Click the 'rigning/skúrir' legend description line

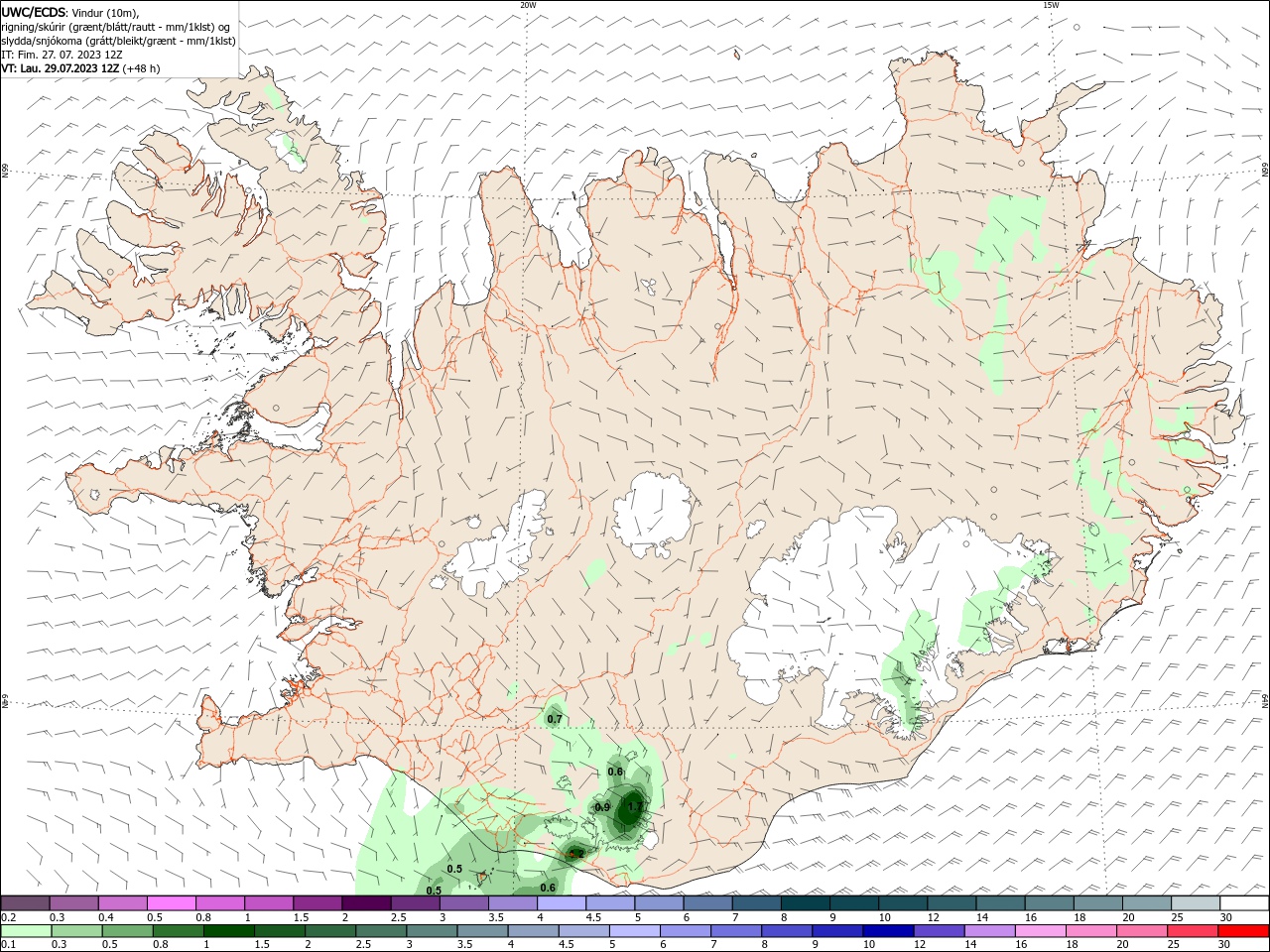coord(114,27)
